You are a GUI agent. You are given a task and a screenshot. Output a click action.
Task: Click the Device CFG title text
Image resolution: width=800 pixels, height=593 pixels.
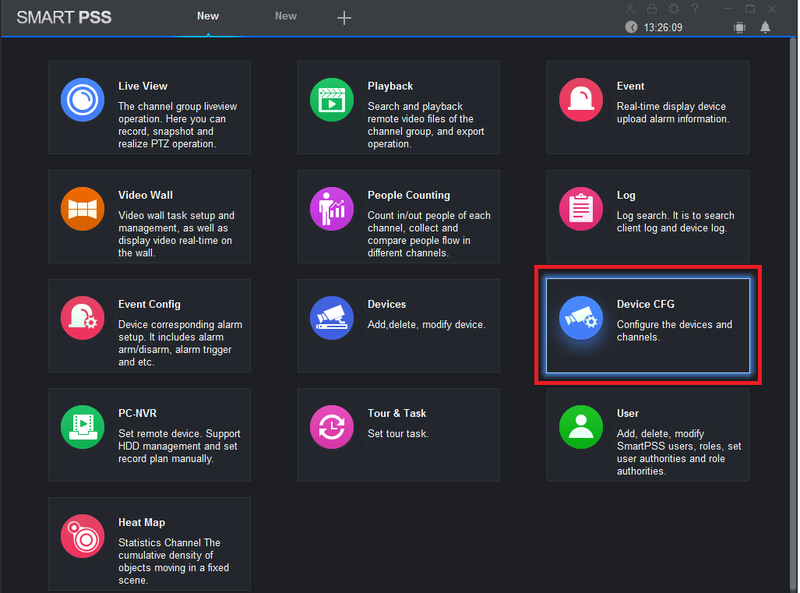click(x=645, y=304)
